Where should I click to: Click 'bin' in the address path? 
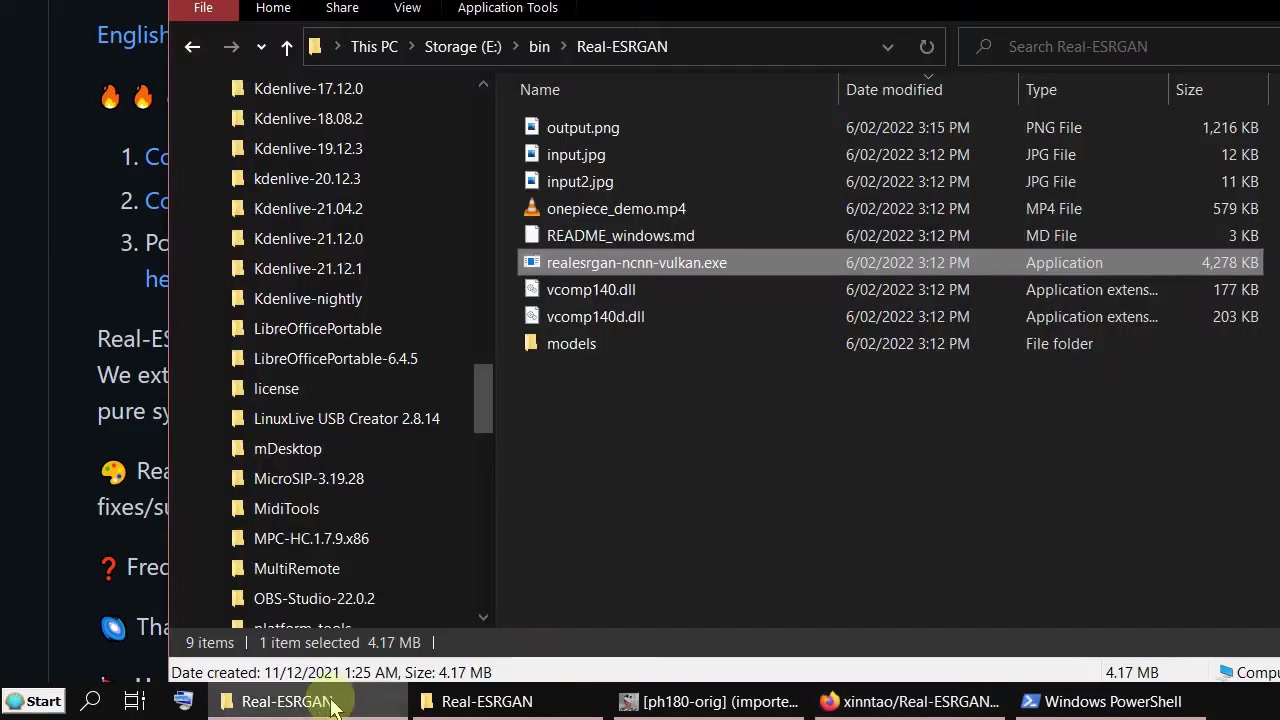[539, 47]
